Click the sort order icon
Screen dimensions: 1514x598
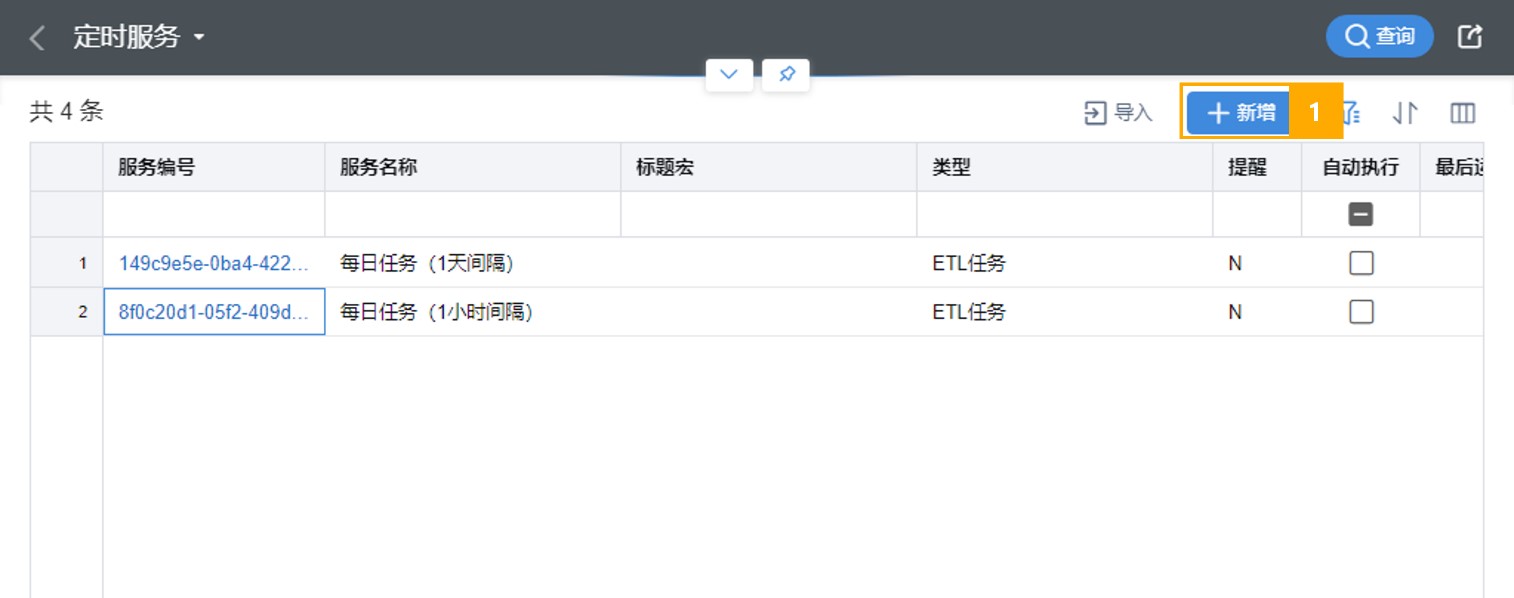tap(1405, 113)
